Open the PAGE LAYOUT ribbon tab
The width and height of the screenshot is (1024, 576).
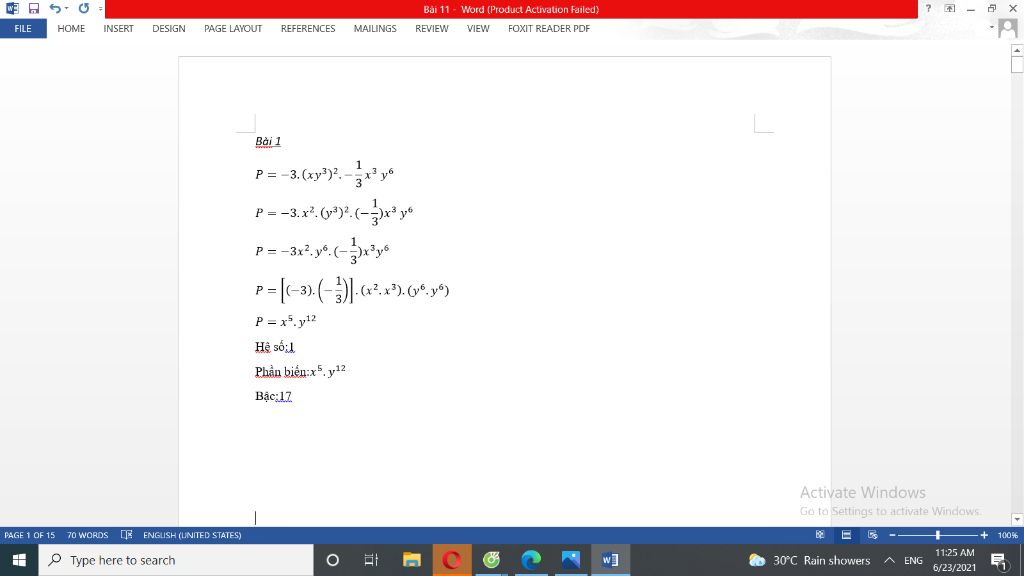click(232, 29)
